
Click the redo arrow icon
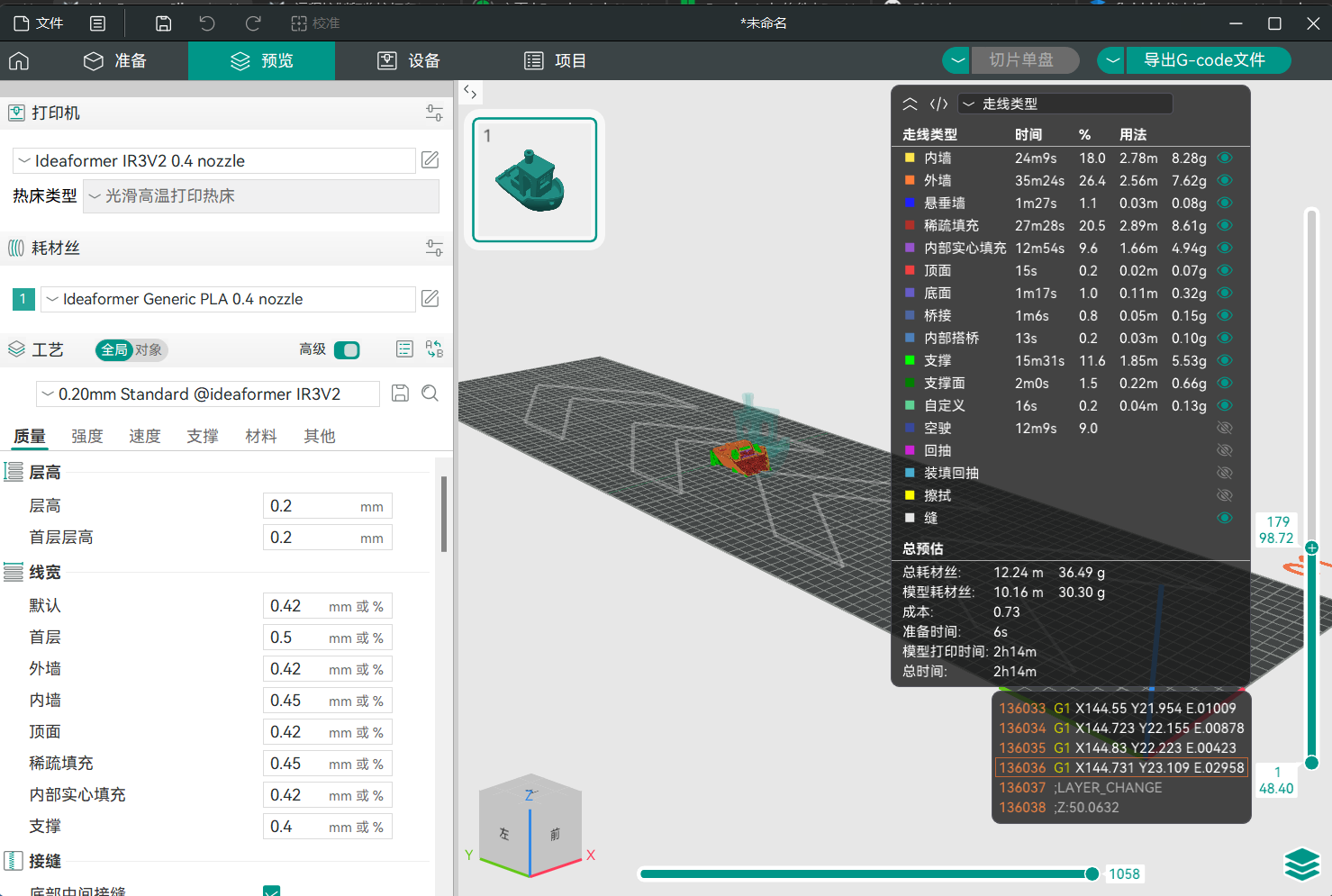coord(253,23)
